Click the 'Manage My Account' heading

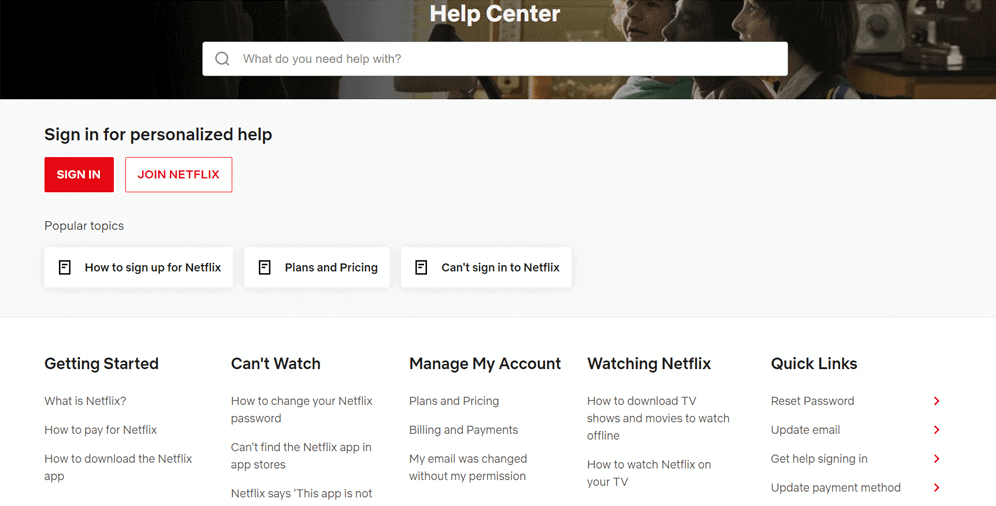click(x=485, y=364)
